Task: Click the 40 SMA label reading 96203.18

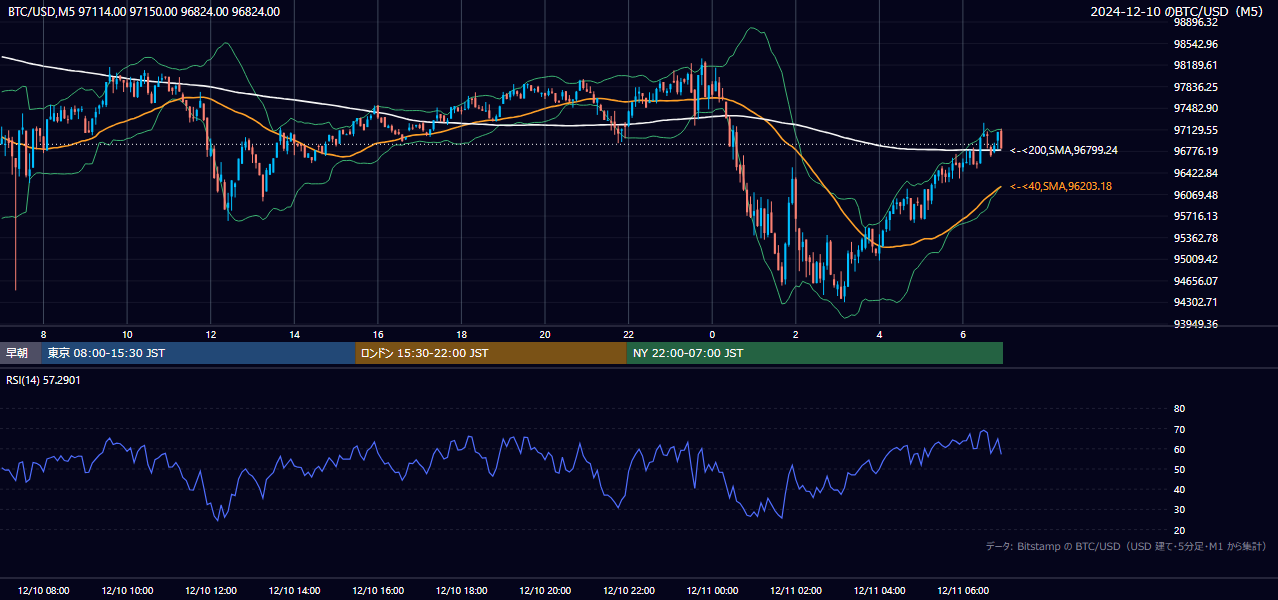Action: click(1061, 187)
